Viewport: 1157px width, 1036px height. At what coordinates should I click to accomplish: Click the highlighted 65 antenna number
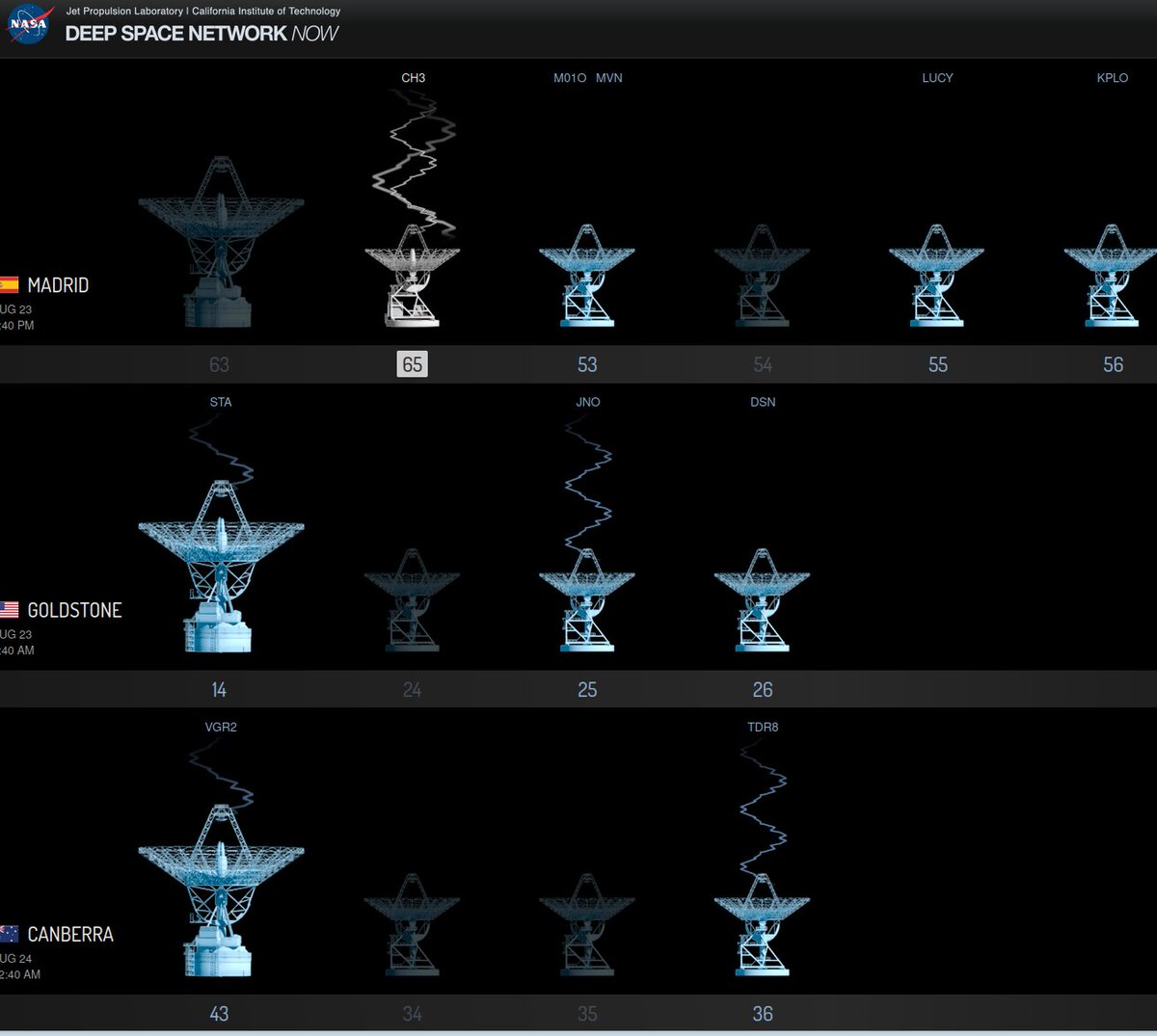tap(413, 364)
